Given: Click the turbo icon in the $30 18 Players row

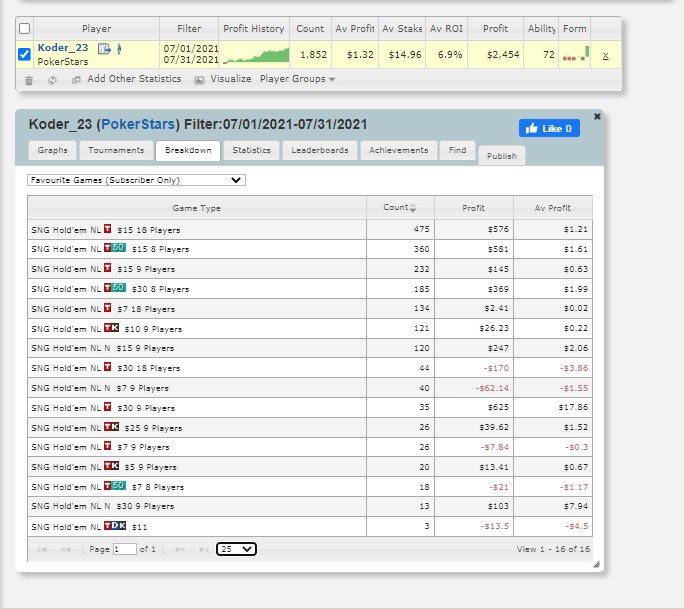Looking at the screenshot, I should click(107, 366).
